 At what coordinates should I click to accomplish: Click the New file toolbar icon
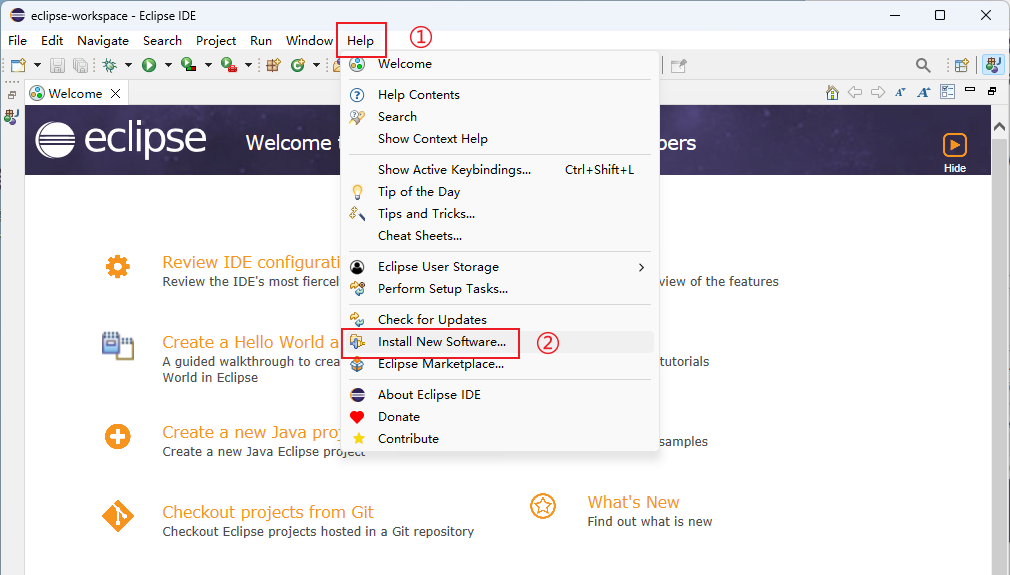click(x=18, y=65)
